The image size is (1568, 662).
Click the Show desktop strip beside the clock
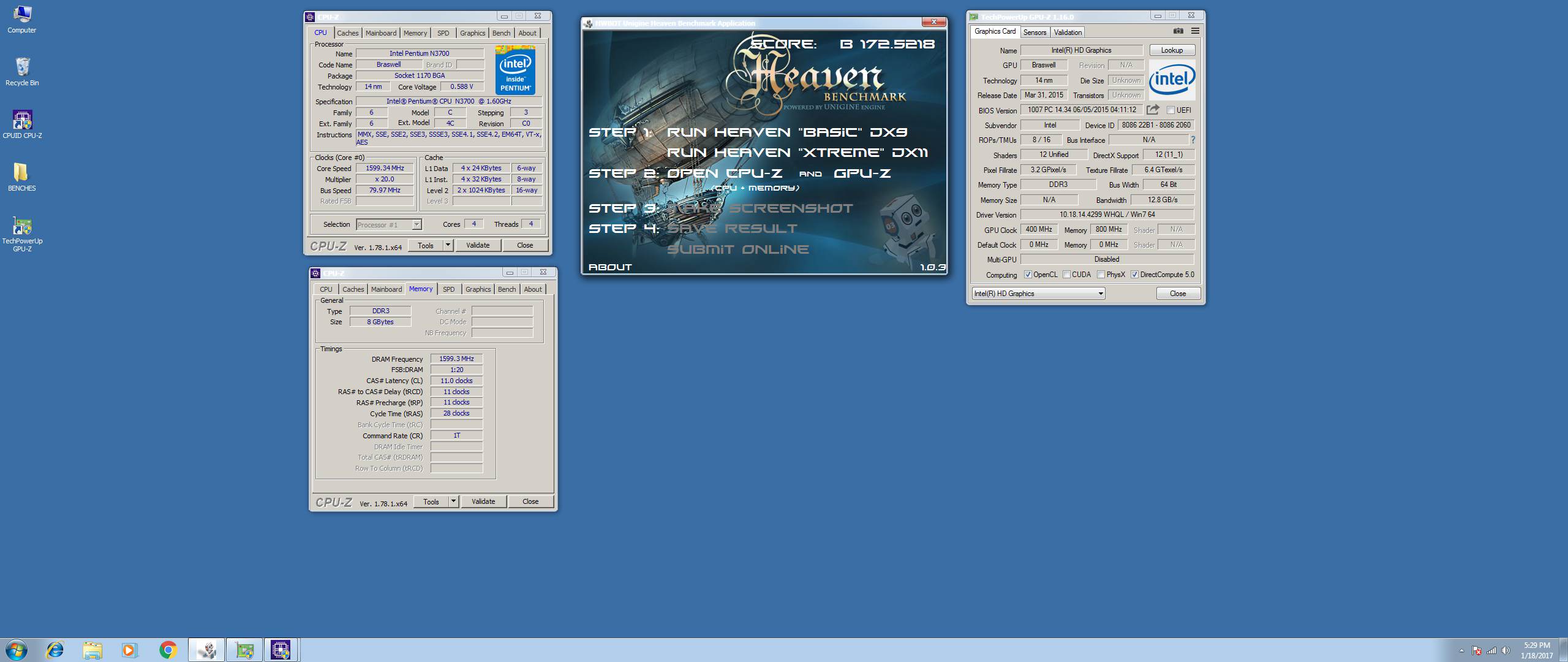pyautogui.click(x=1564, y=650)
